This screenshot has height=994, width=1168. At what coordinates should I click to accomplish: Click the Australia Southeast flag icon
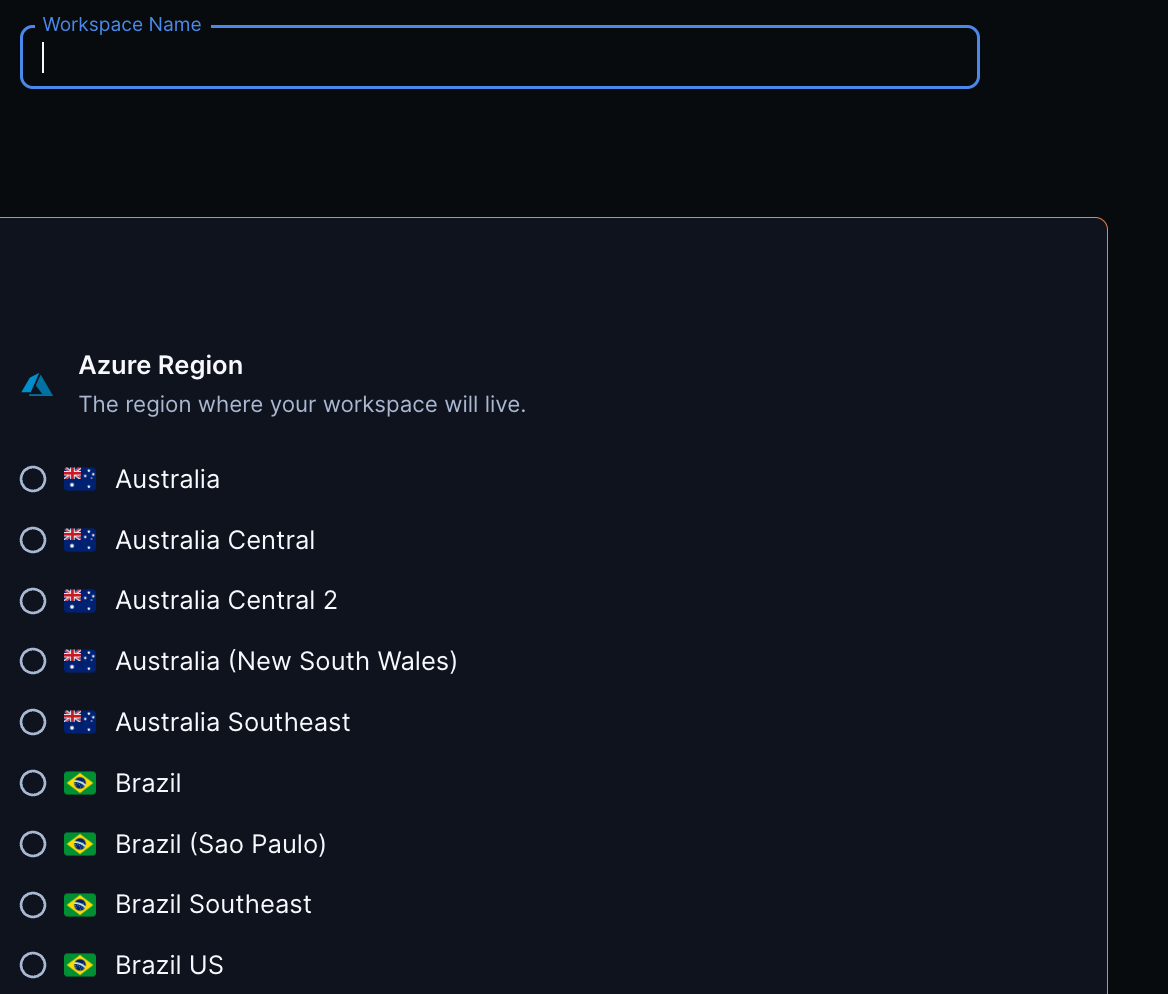tap(79, 721)
